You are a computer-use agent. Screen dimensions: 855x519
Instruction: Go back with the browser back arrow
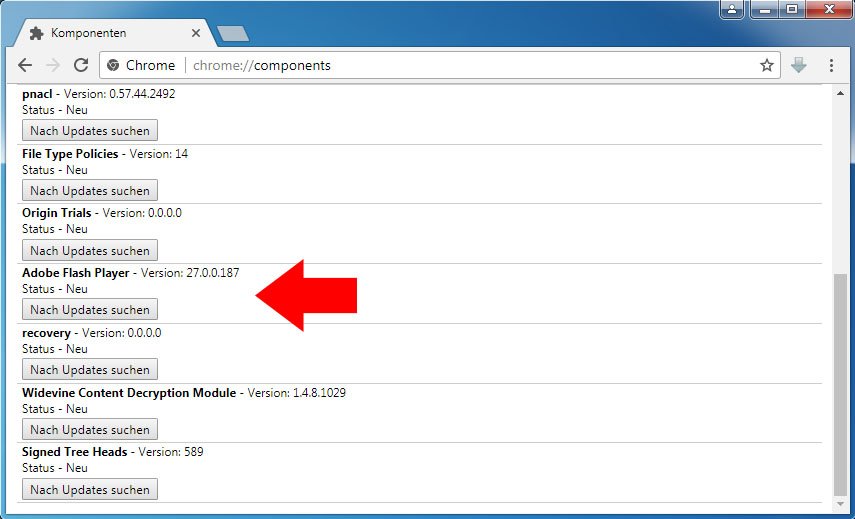point(25,65)
